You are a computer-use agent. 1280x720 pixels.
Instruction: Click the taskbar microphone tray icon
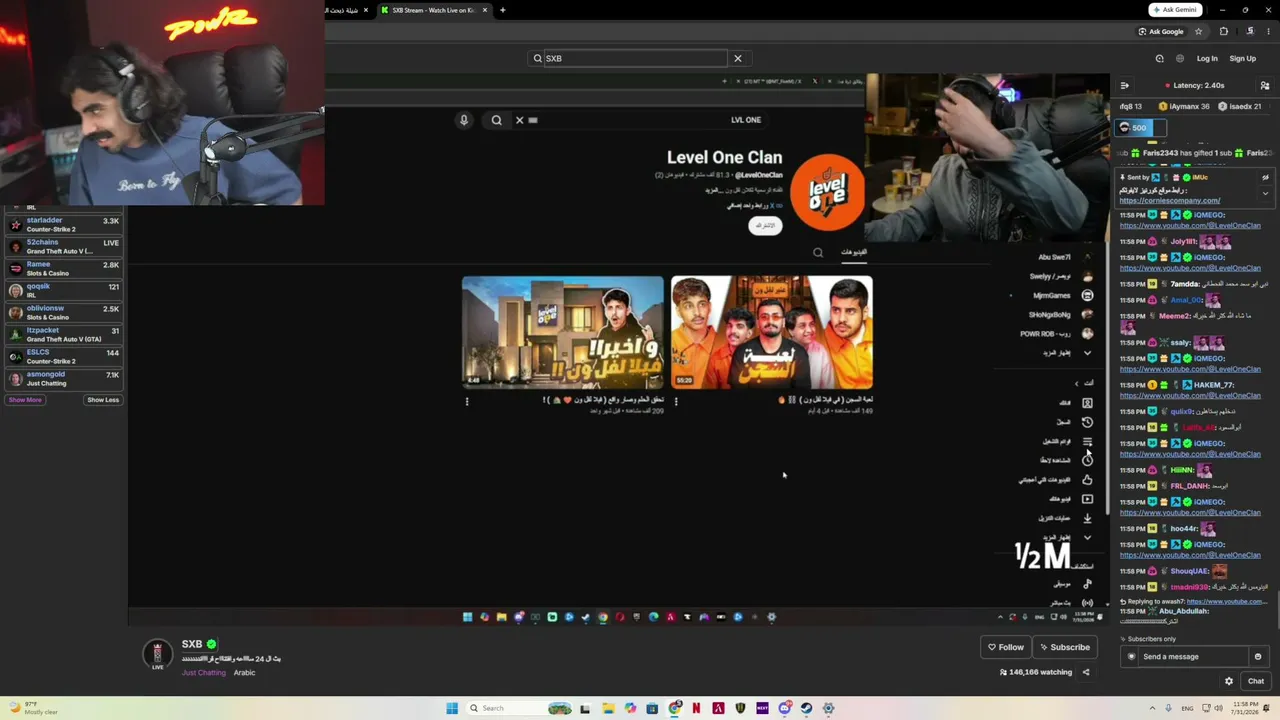pyautogui.click(x=1168, y=708)
